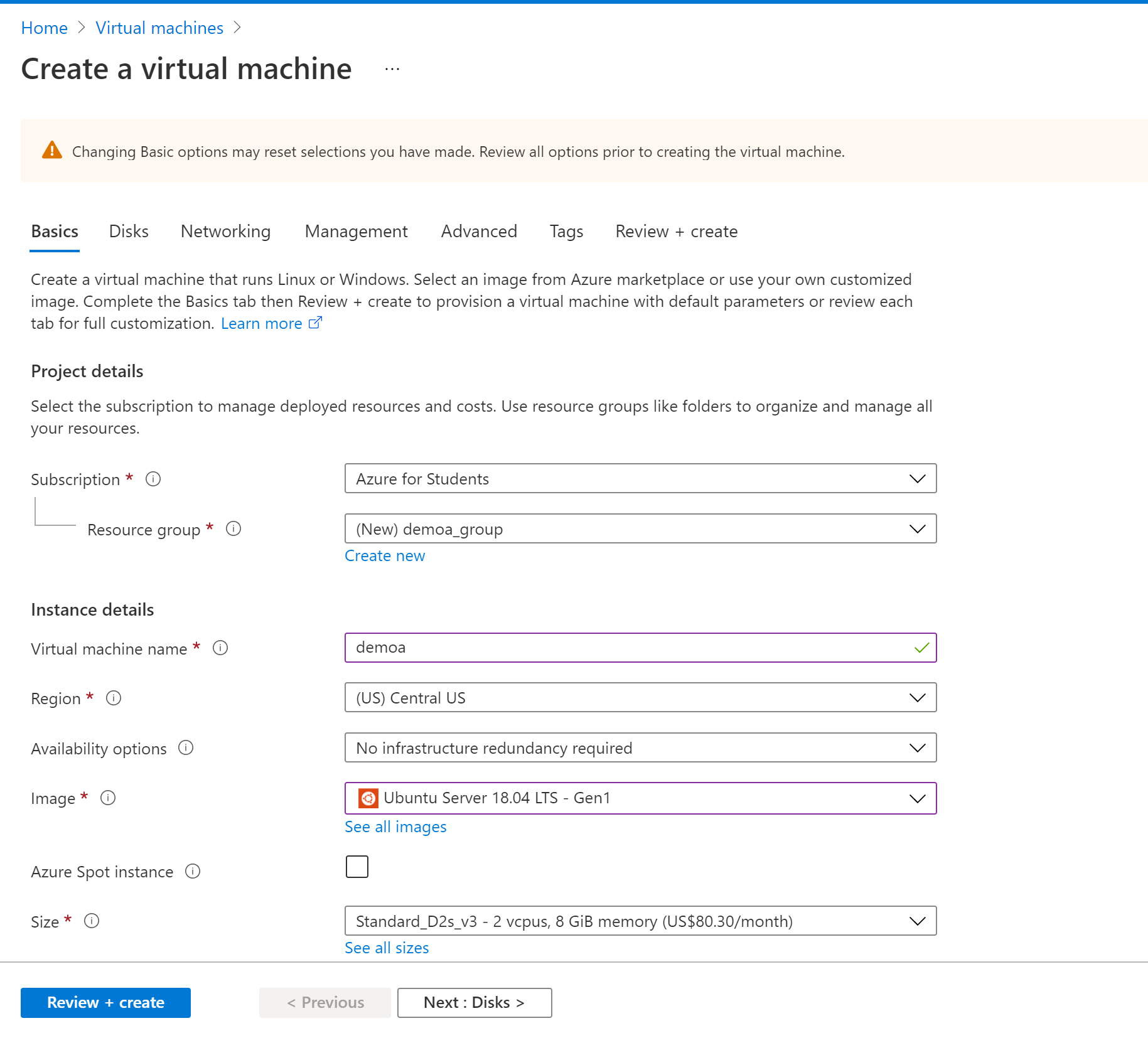1148x1038 pixels.
Task: Enable the Azure Spot instance checkbox
Action: pos(357,867)
